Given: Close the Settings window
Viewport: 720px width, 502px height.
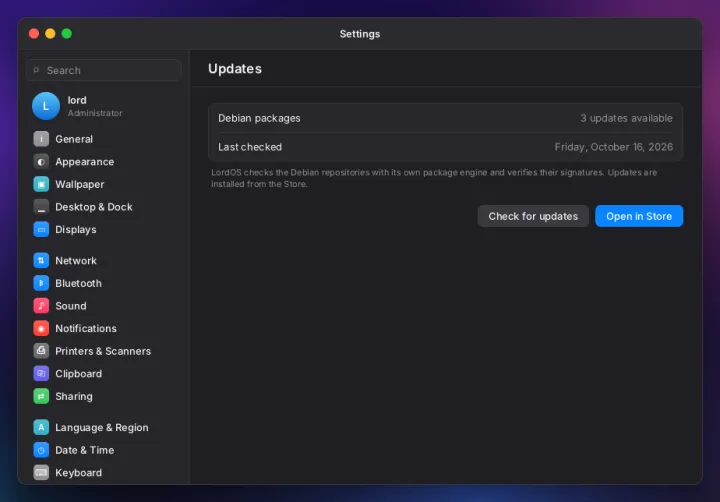Looking at the screenshot, I should coord(34,34).
